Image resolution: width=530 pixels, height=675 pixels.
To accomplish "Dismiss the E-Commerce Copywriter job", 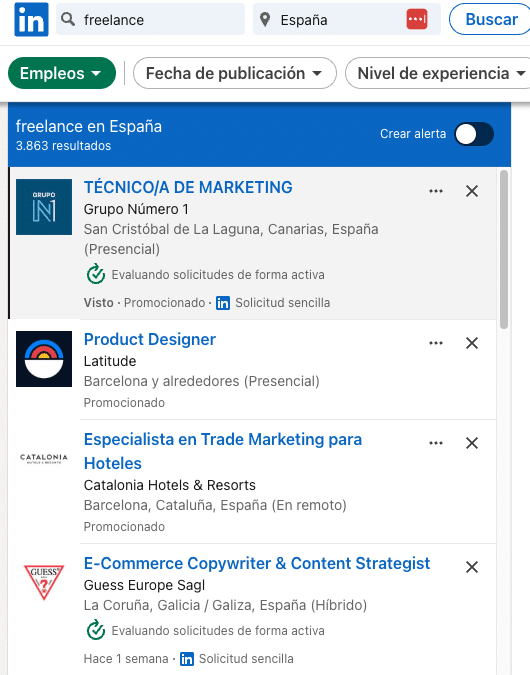I will [472, 567].
